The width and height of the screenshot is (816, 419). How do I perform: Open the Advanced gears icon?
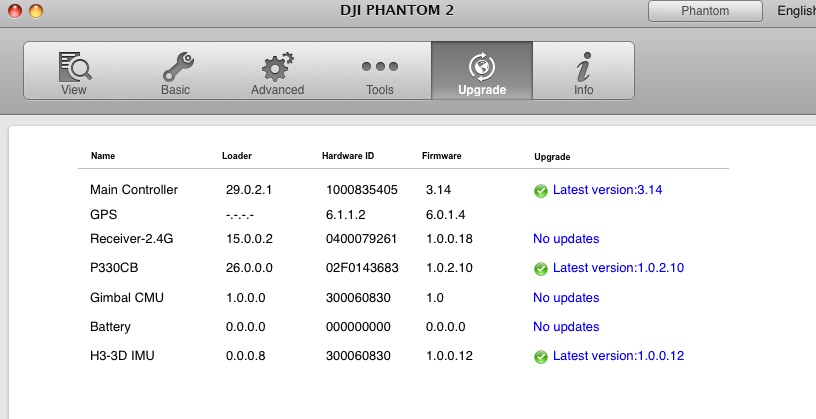point(277,67)
